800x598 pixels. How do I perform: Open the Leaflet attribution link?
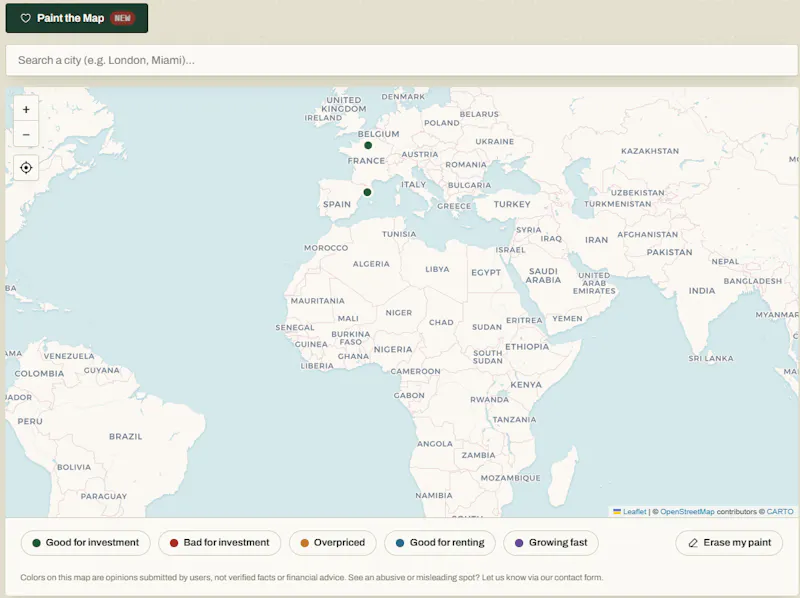pos(634,512)
